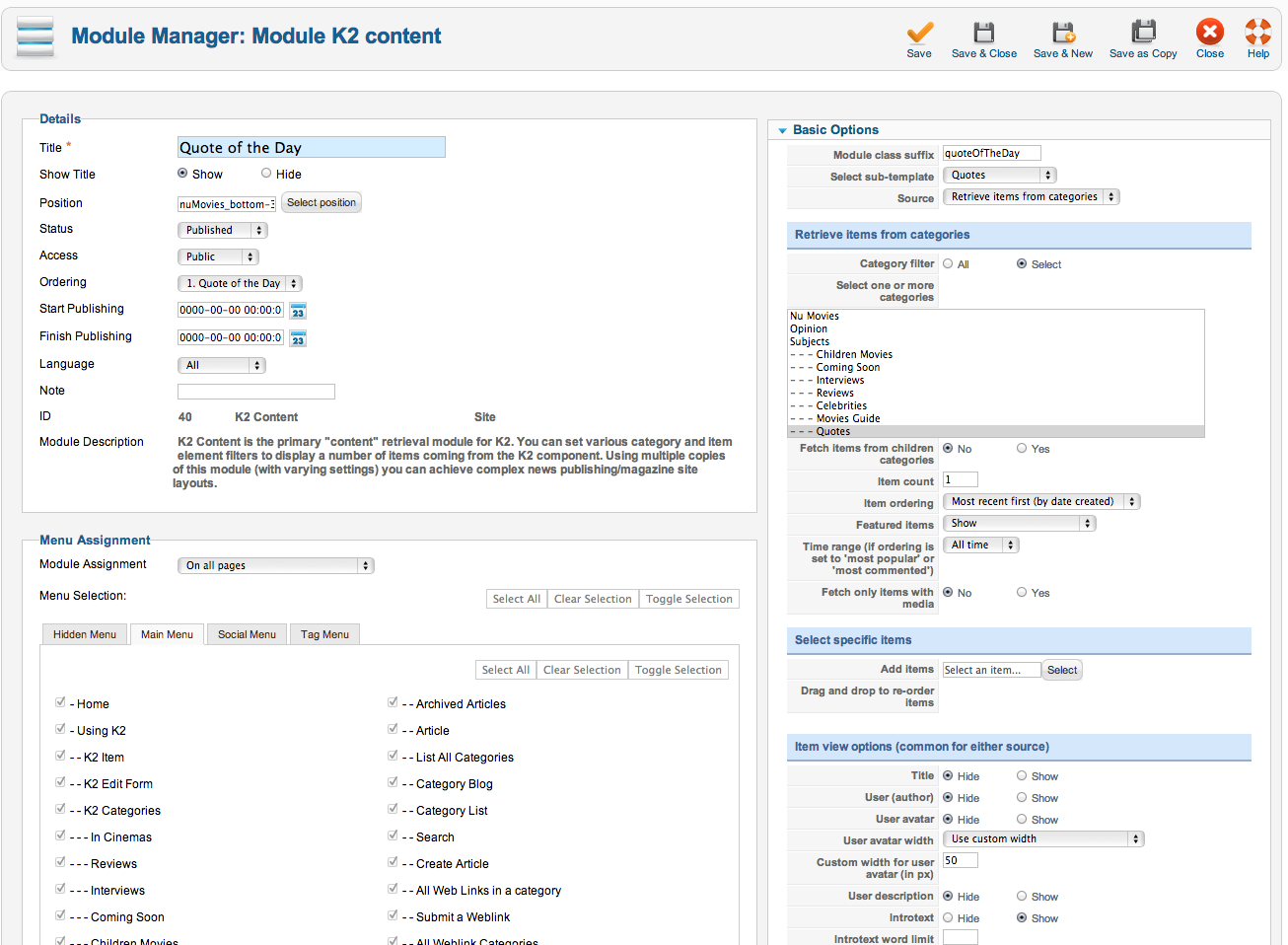1288x945 pixels.
Task: Click top Clear Selection button
Action: point(593,599)
